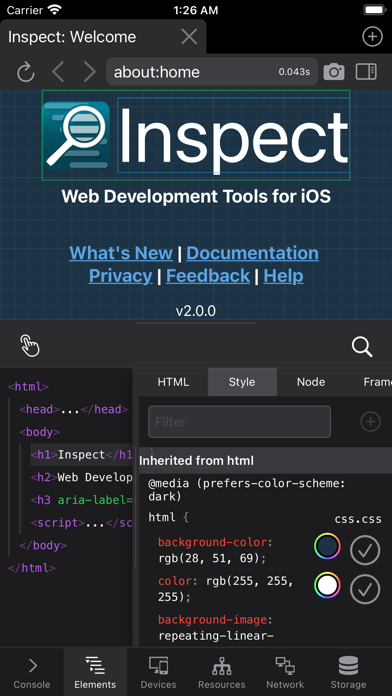Open the background-color swatch picker
This screenshot has height=696, width=392.
(327, 546)
